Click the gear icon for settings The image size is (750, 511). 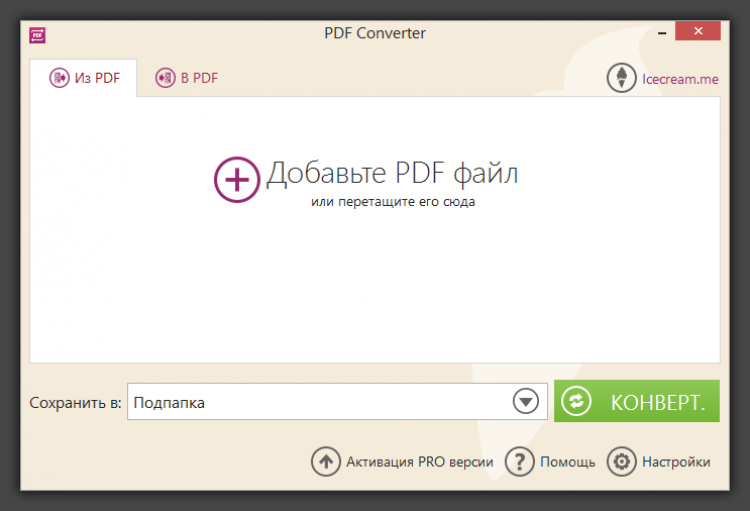click(622, 461)
